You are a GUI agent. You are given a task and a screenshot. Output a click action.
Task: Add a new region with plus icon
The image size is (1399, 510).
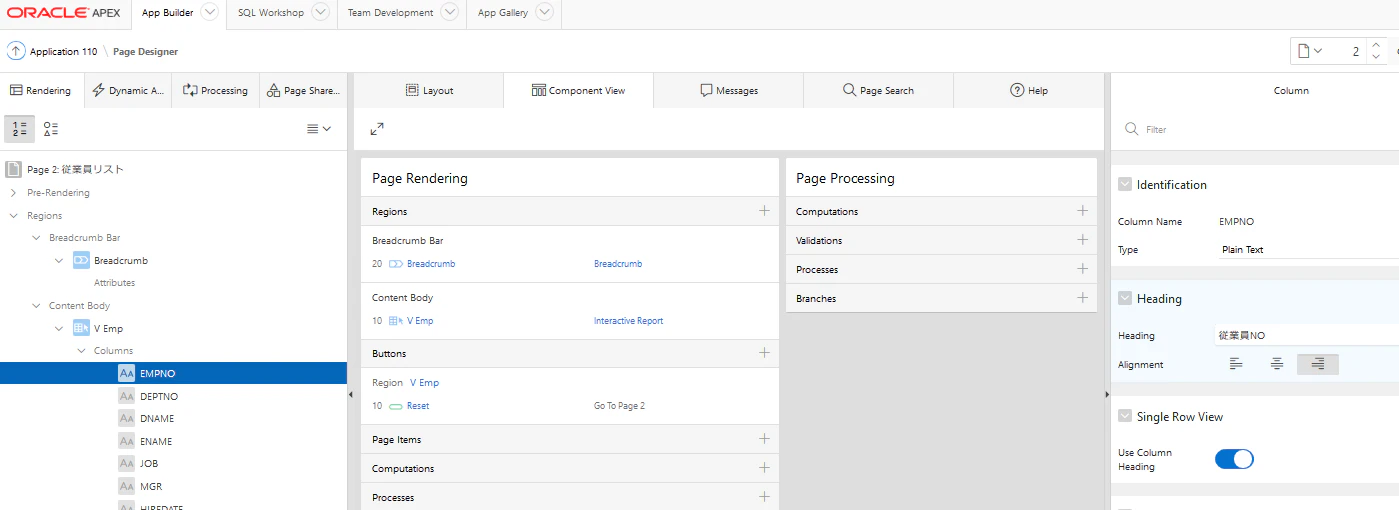(764, 211)
